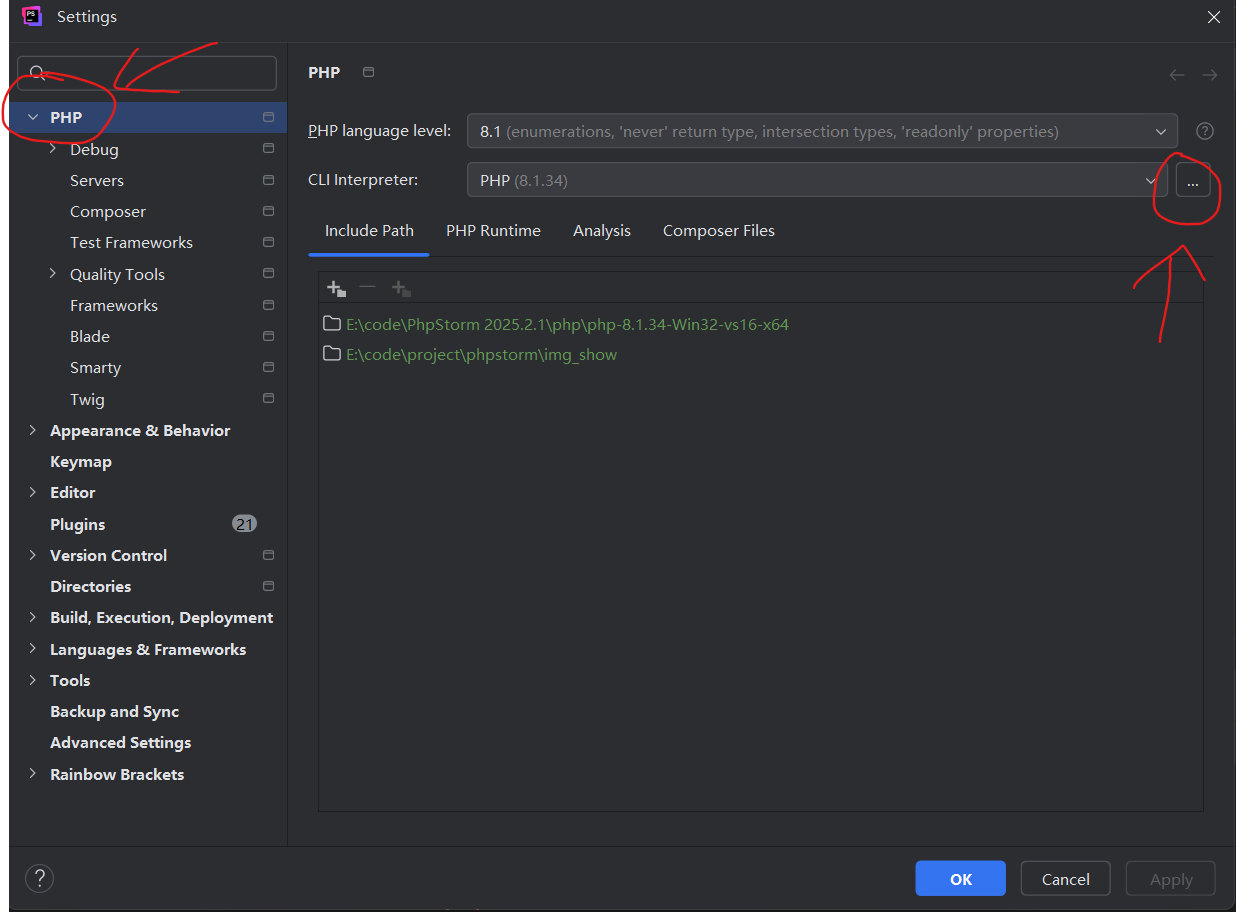Open the CLI Interpreter dropdown
Viewport: 1236px width, 912px height.
click(x=1150, y=180)
